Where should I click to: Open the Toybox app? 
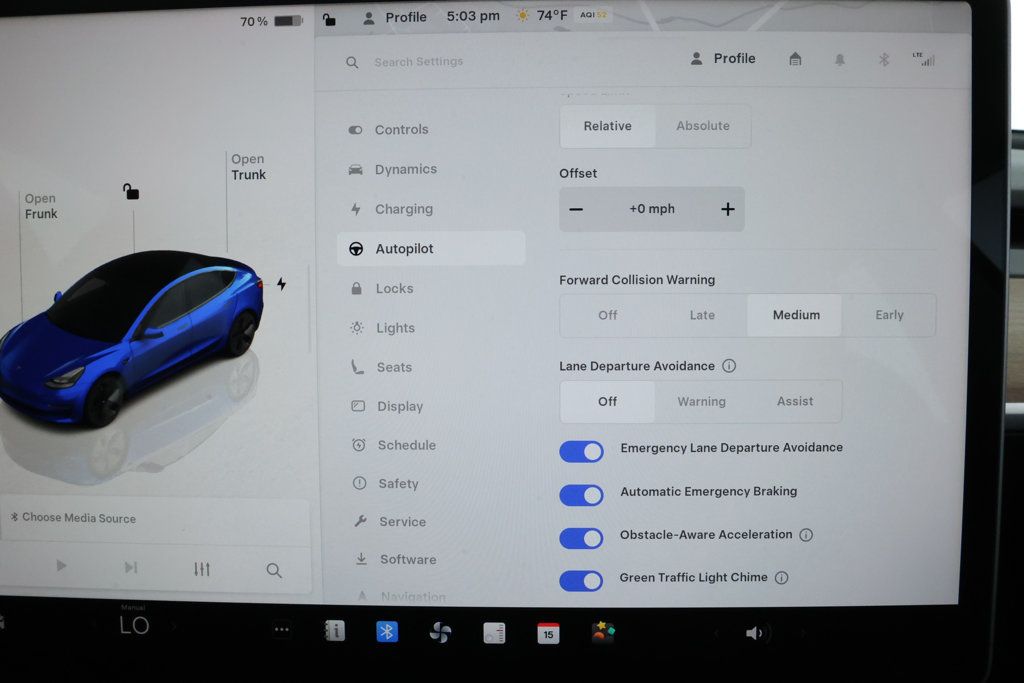[x=603, y=632]
